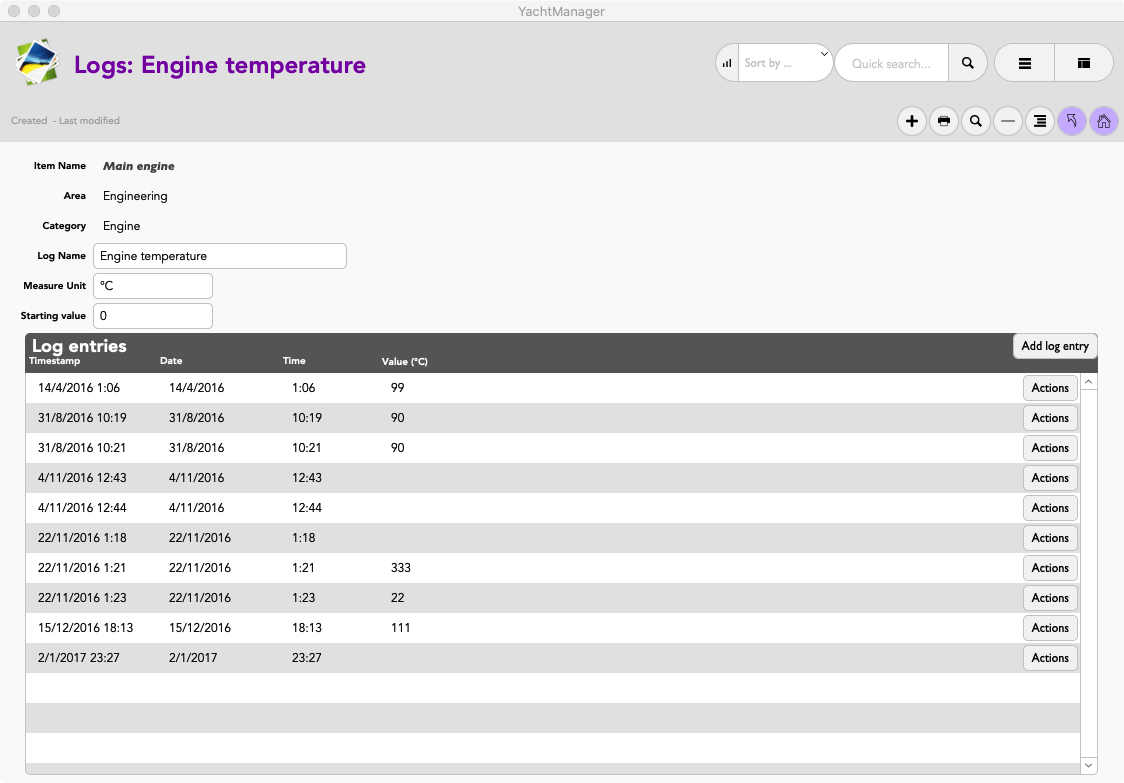Click the Log Name field

220,256
